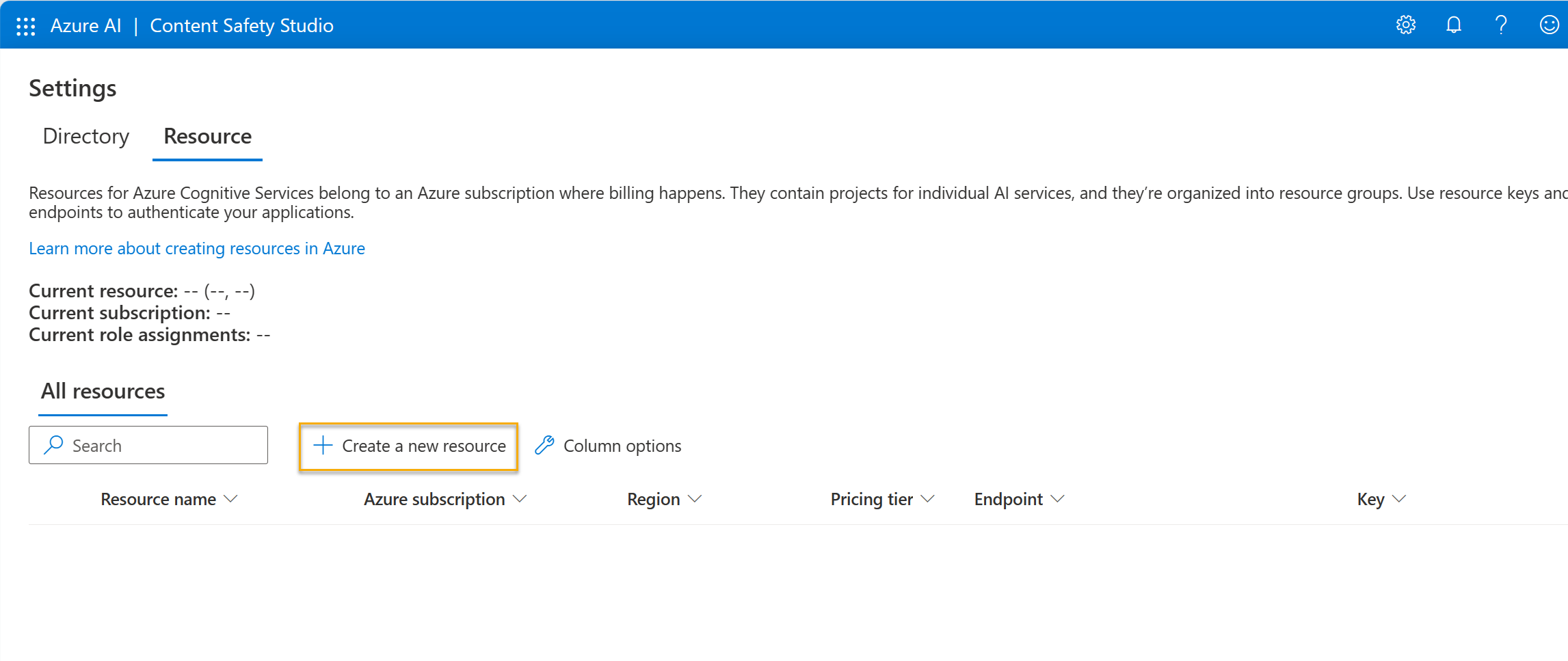The image size is (1568, 661).
Task: Click the feedback smiley icon
Action: [1549, 25]
